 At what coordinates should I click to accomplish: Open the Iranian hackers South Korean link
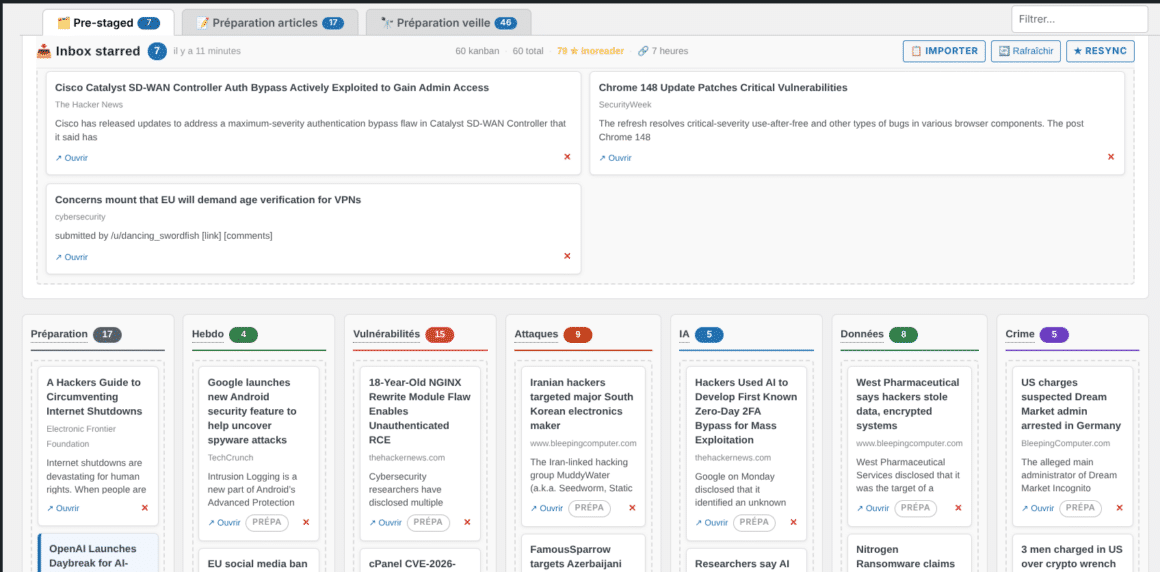click(x=547, y=508)
